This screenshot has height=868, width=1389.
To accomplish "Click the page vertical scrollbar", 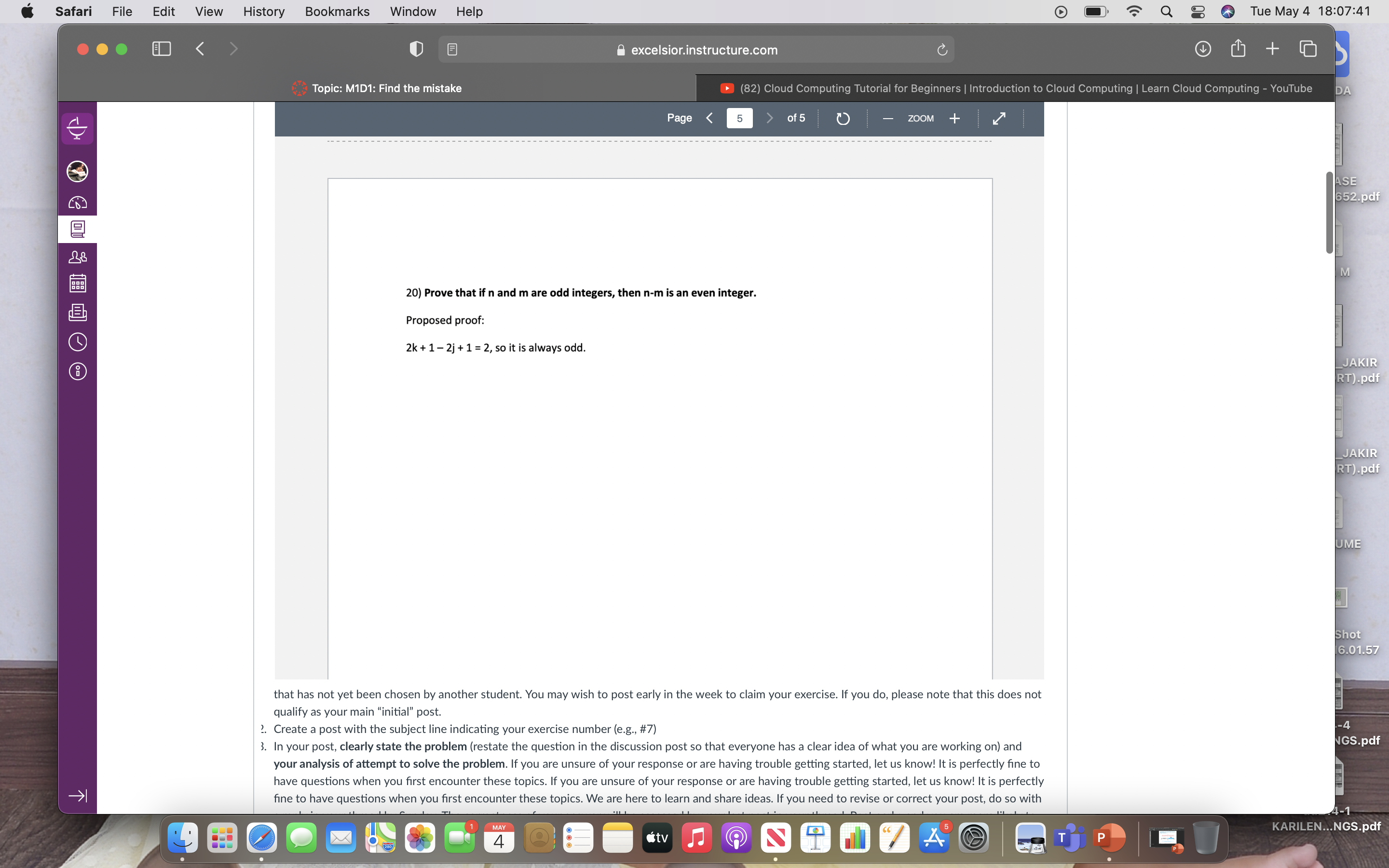I will (1329, 212).
